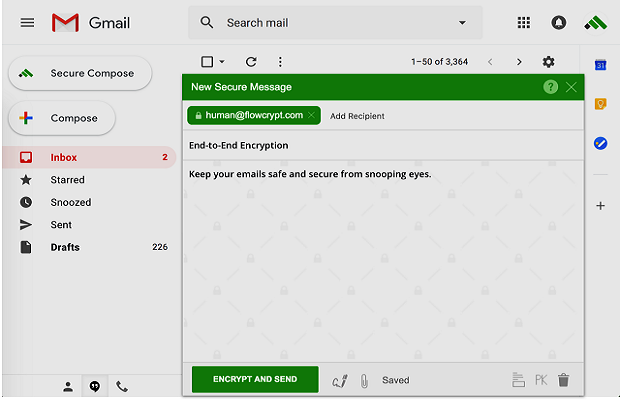Open Hangouts conversations icon
Viewport: 620px width, 400px height.
[x=95, y=386]
